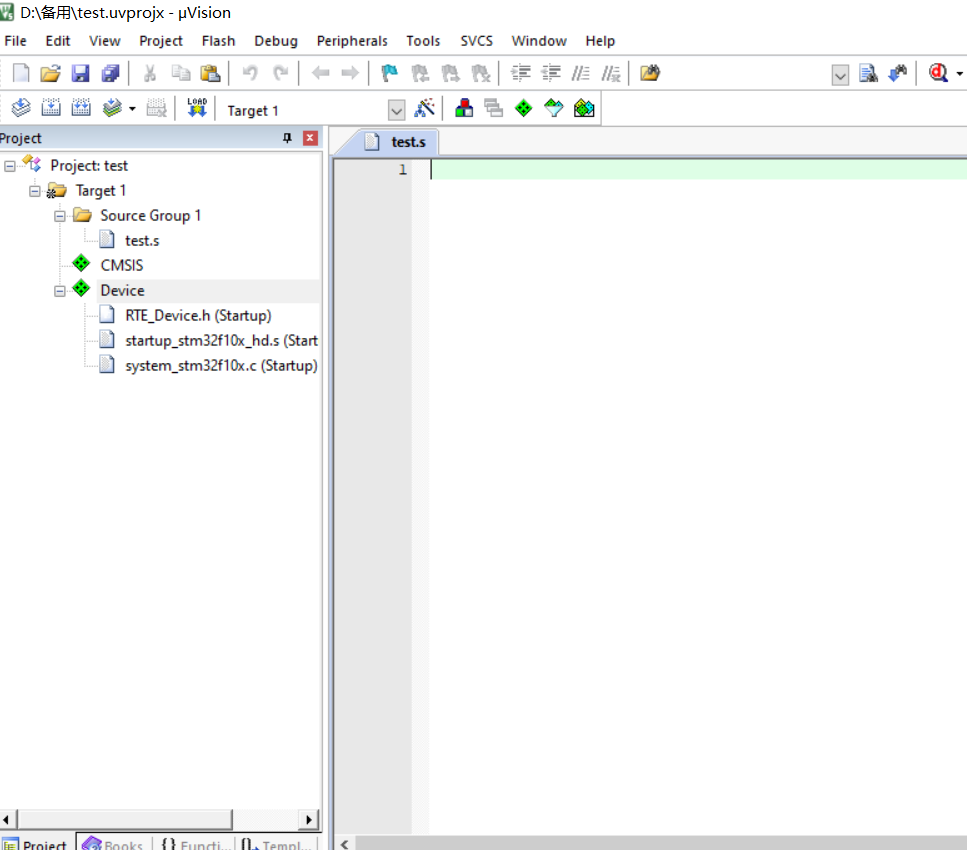Screen dimensions: 967x850
Task: Cut selection with scissors icon
Action: (150, 73)
